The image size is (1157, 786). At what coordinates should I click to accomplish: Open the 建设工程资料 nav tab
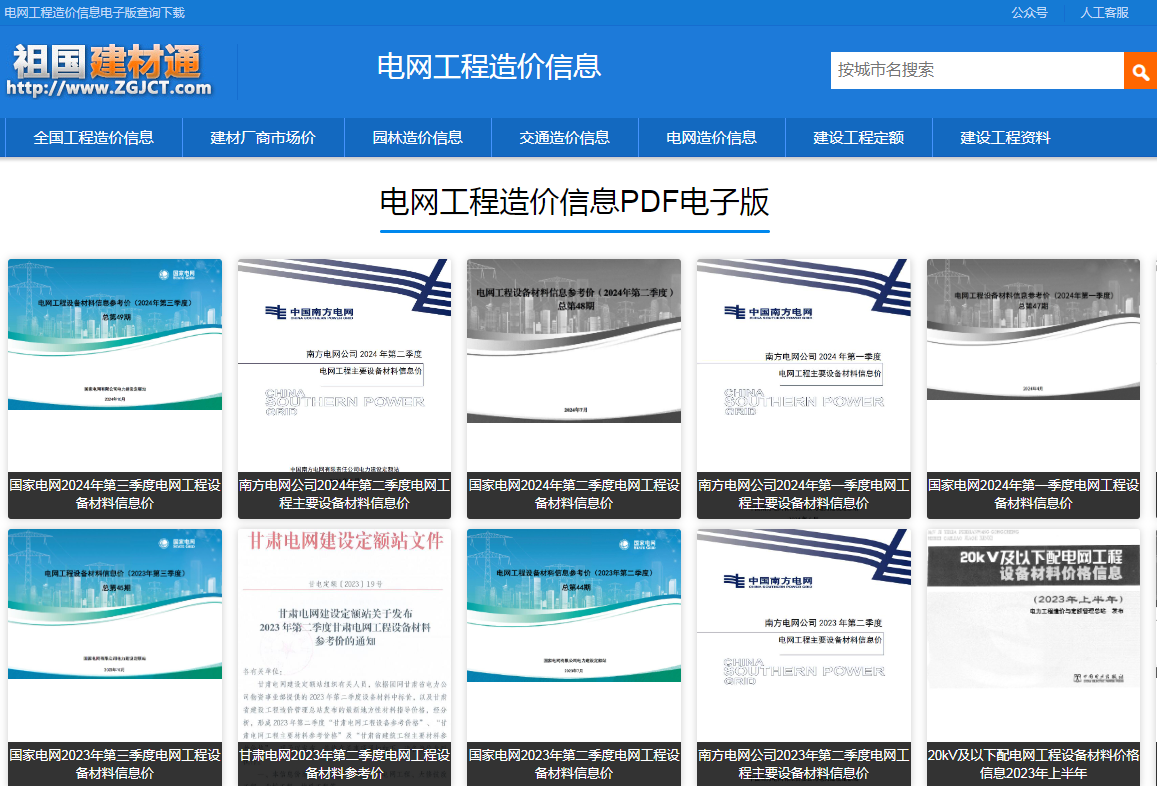click(x=1005, y=137)
